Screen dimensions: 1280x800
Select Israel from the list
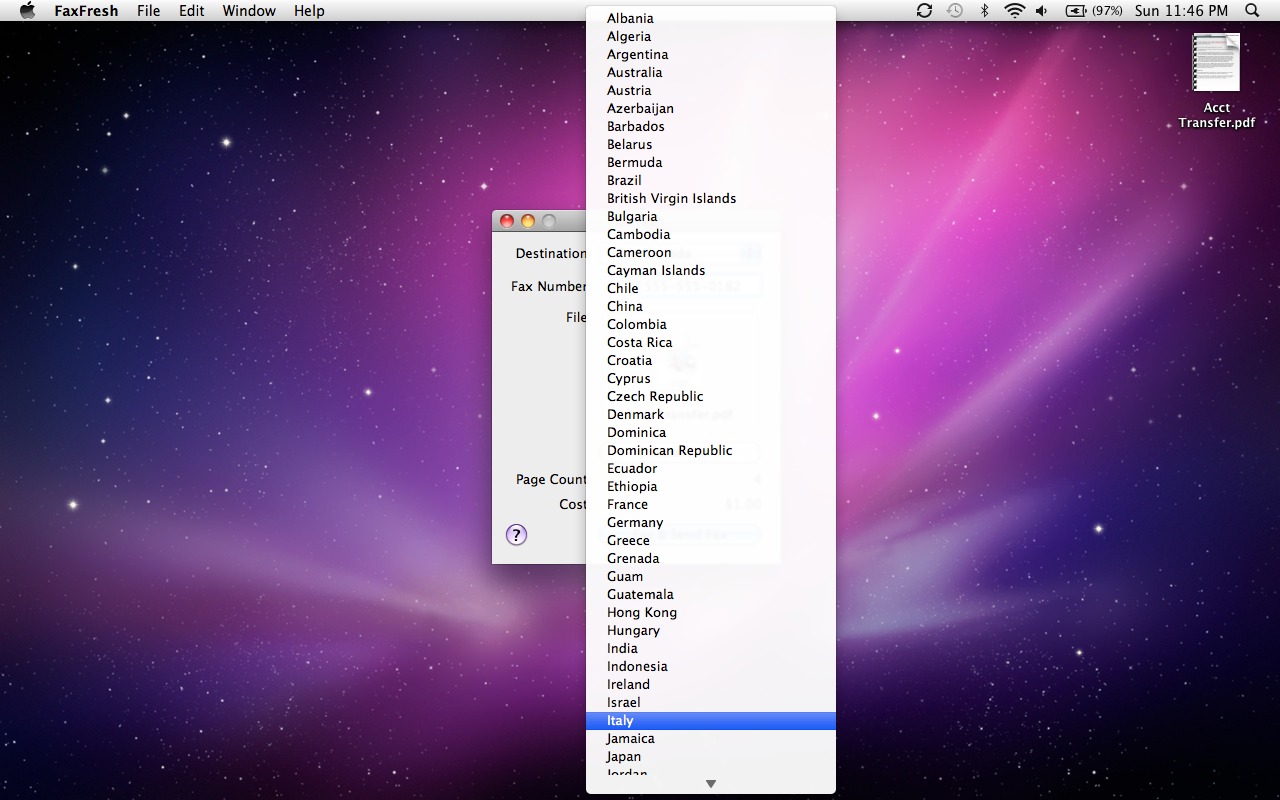(x=711, y=702)
